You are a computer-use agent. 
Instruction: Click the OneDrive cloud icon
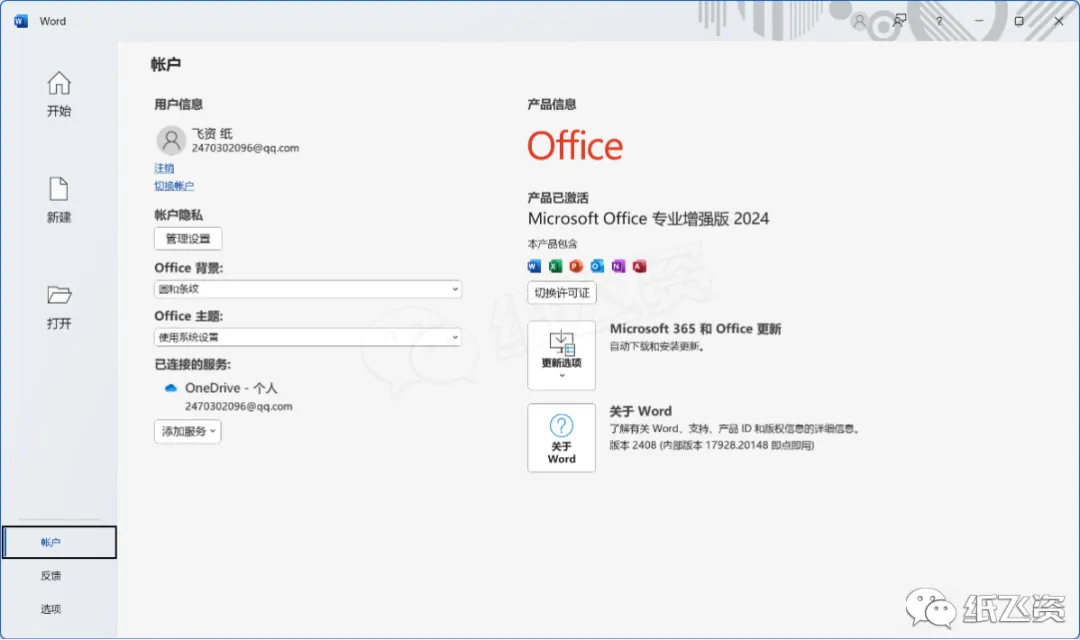point(171,388)
